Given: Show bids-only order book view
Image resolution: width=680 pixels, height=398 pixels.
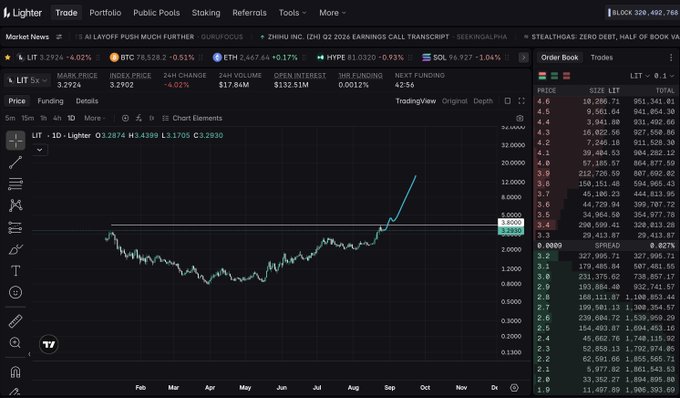Looking at the screenshot, I should point(554,76).
